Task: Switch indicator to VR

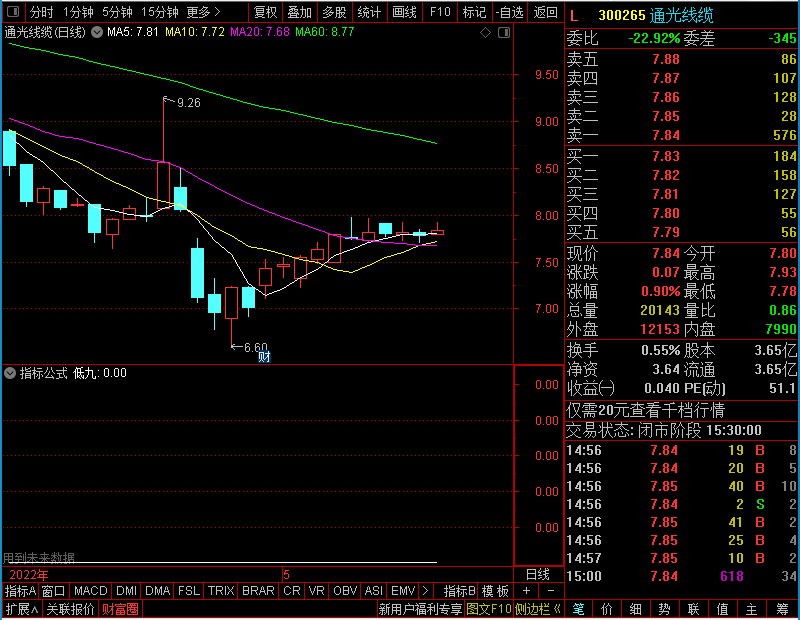Action: tap(316, 591)
